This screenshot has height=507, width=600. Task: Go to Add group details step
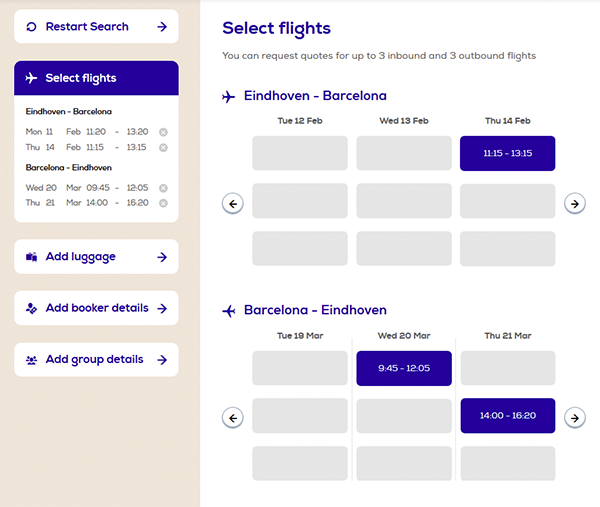[x=96, y=360]
